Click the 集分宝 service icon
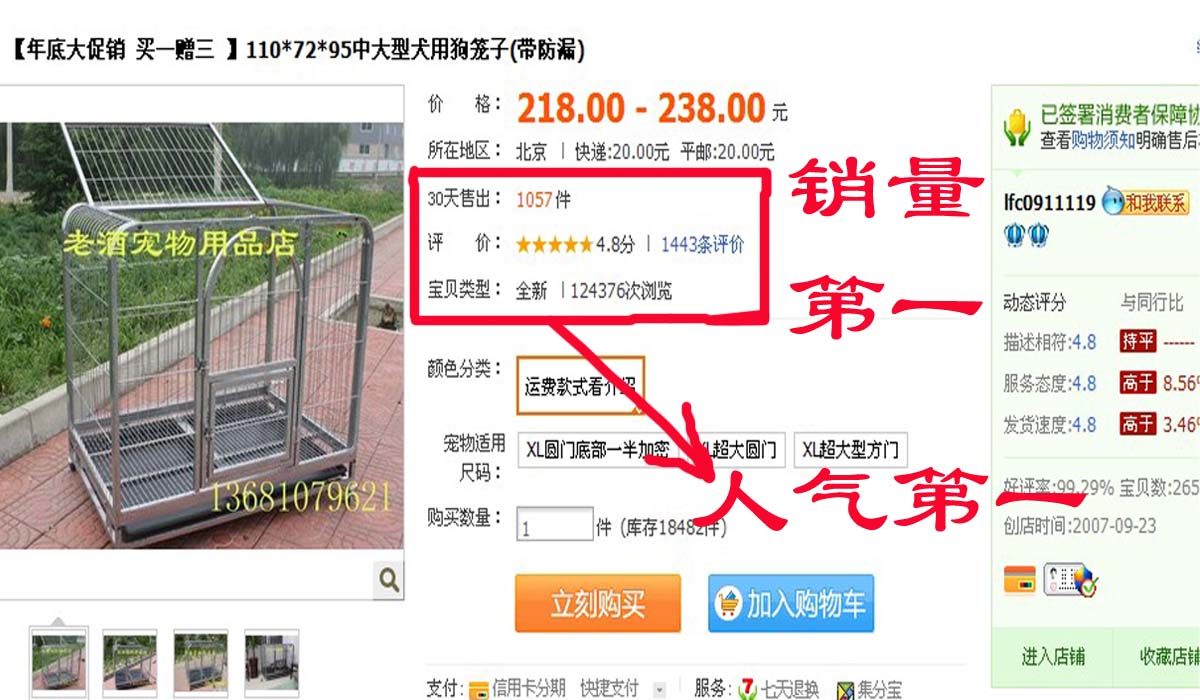Image resolution: width=1200 pixels, height=700 pixels. pyautogui.click(x=845, y=690)
